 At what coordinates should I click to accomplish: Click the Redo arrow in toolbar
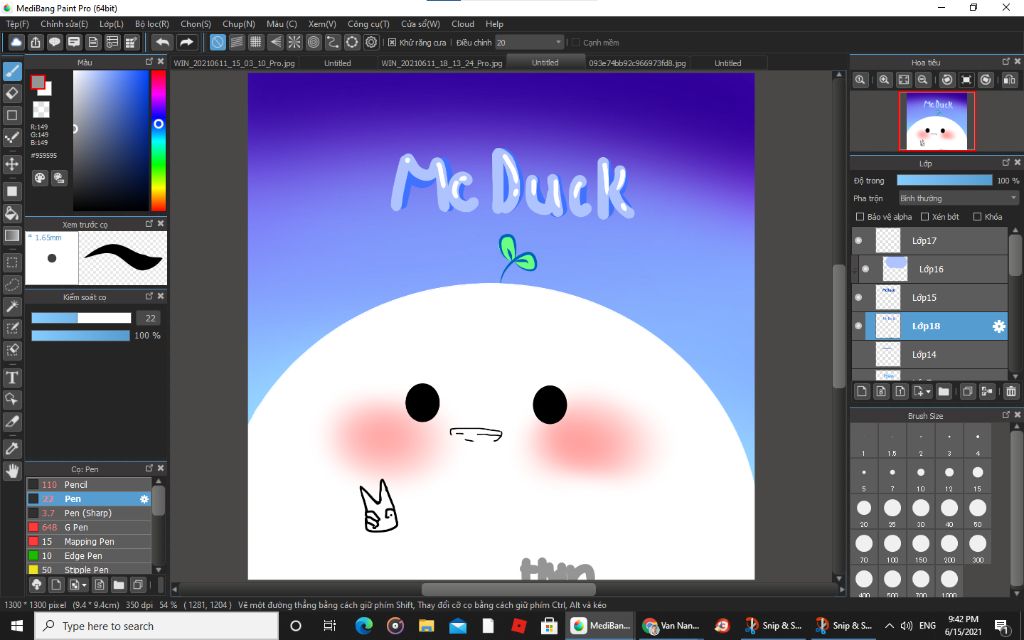click(x=187, y=42)
